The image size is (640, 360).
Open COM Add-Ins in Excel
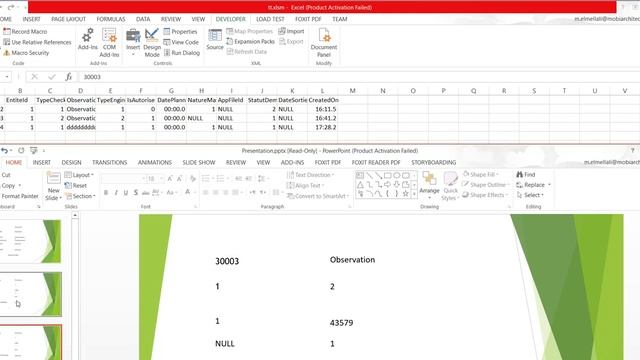point(109,43)
